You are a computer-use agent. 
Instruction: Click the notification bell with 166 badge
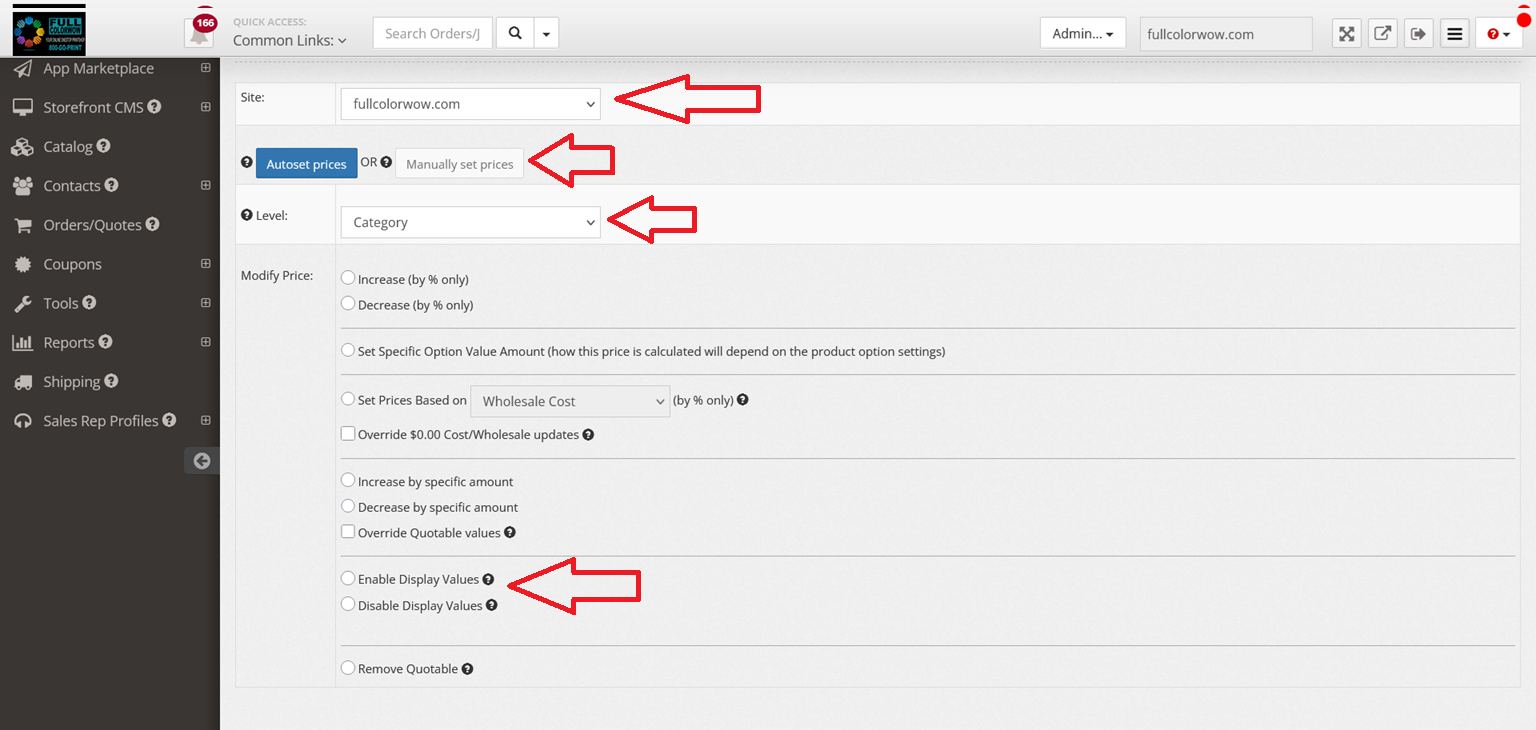200,33
